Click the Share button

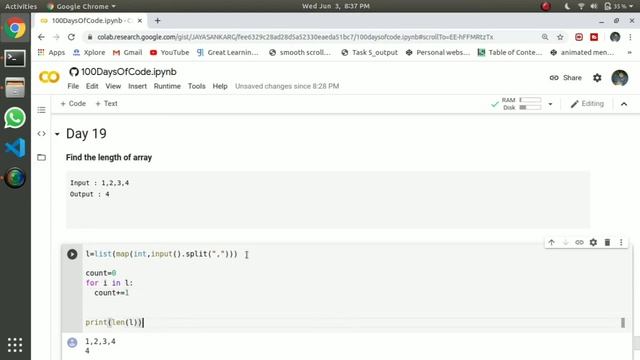(x=565, y=78)
